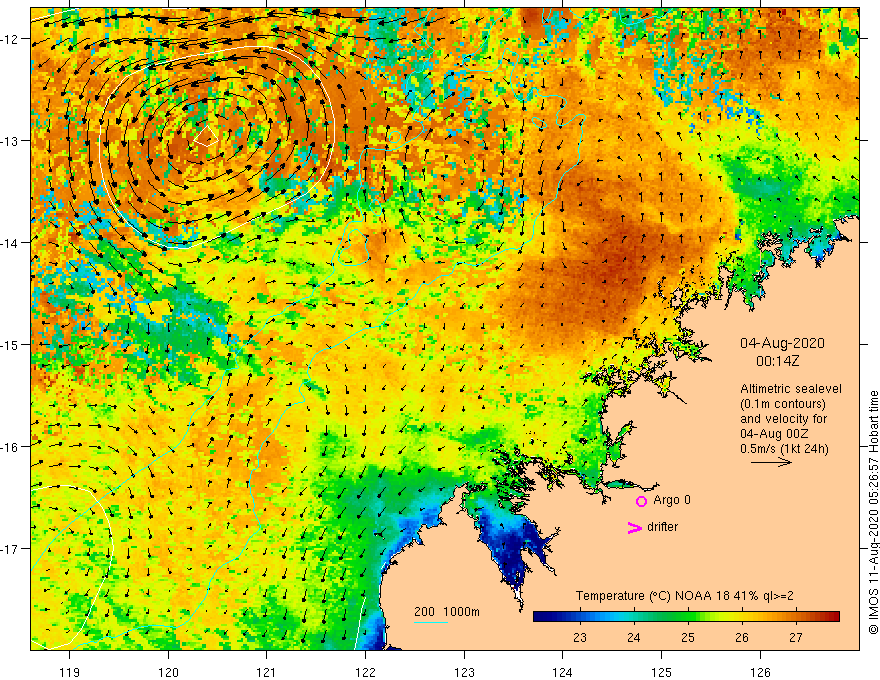The height and width of the screenshot is (680, 880).
Task: Click the 'Argo 0' legend label
Action: click(672, 500)
